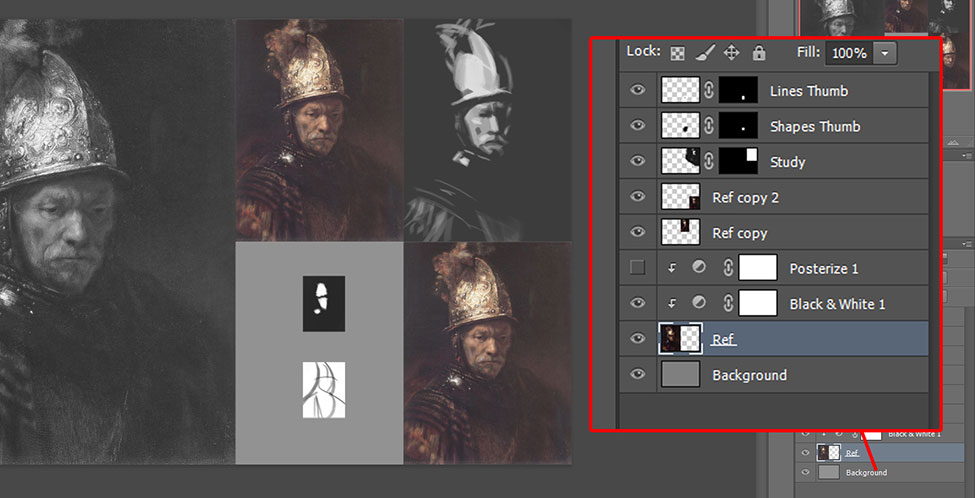Toggle visibility of the Study layer
The image size is (975, 498).
[x=637, y=161]
